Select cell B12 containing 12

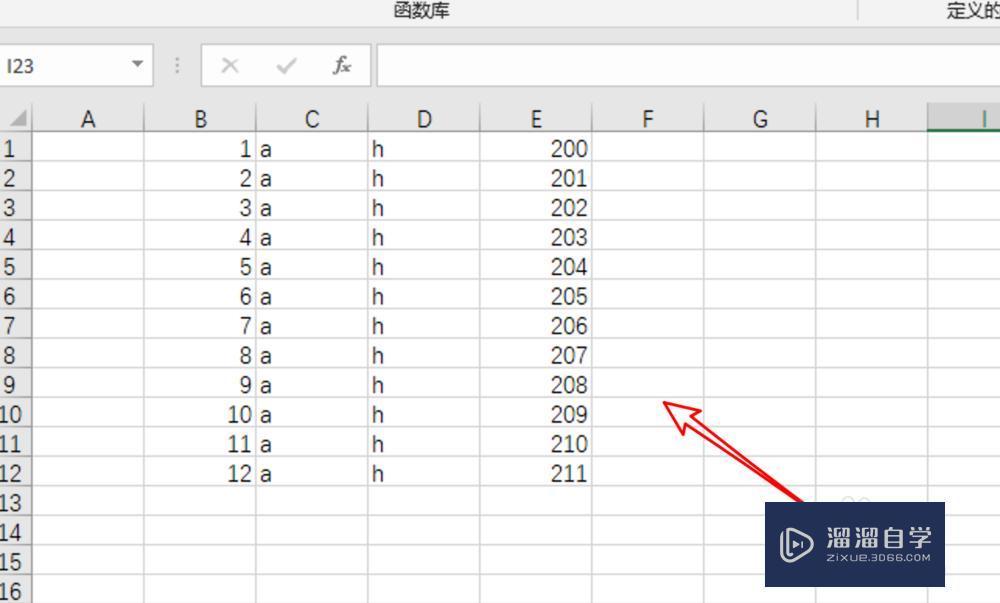(x=200, y=473)
